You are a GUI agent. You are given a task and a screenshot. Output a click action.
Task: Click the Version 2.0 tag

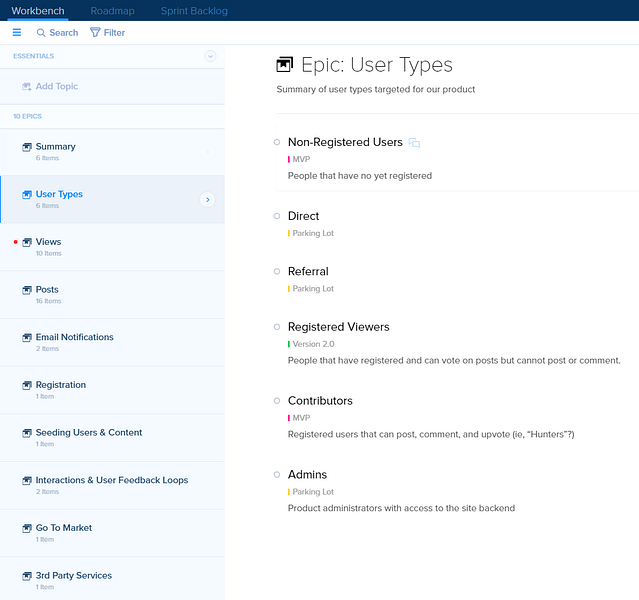[x=311, y=344]
